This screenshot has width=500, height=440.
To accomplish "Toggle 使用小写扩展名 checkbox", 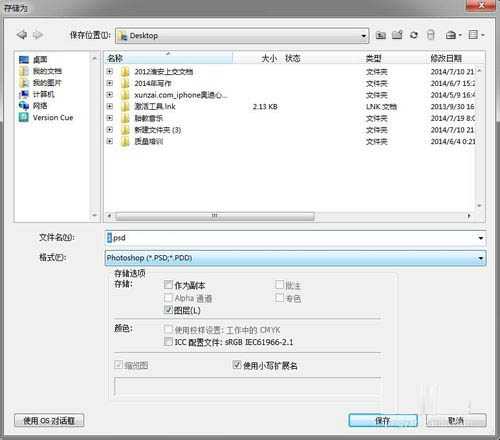I will pos(237,365).
